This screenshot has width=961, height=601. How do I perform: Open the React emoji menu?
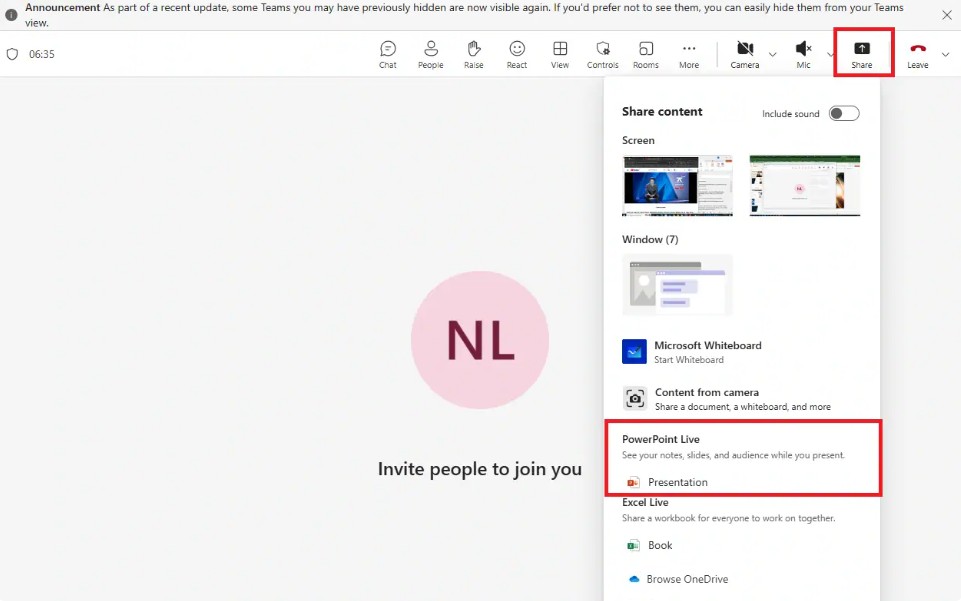(517, 54)
